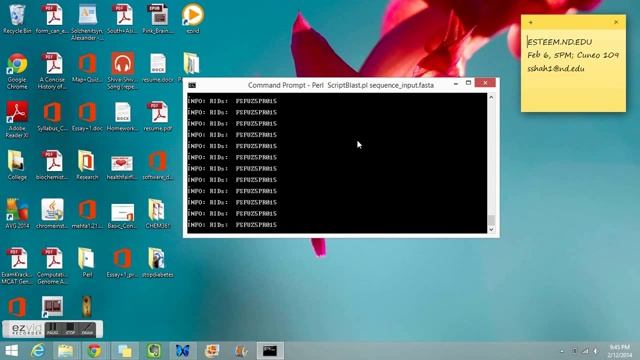Click Command Prompt scrollbar up arrow
640x360 pixels.
pos(491,98)
